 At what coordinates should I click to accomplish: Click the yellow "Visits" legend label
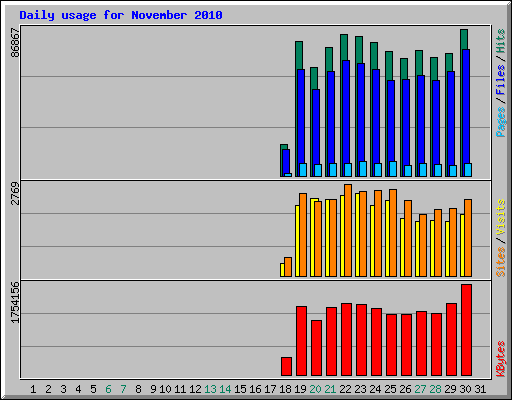[x=500, y=217]
